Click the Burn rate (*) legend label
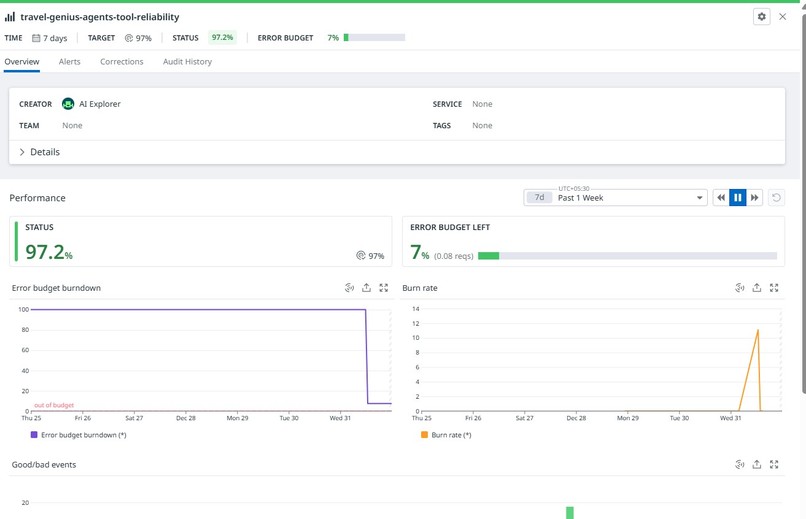 (451, 435)
